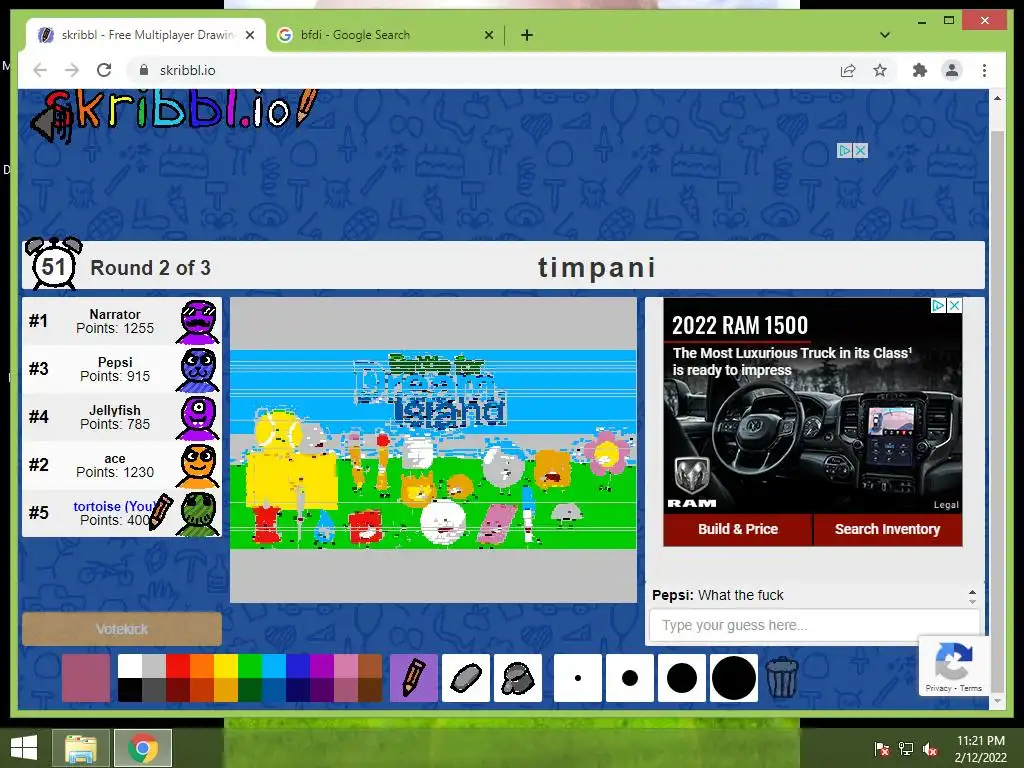Pick the light brown color swatch
Screen dimensions: 1024x768
(x=370, y=666)
